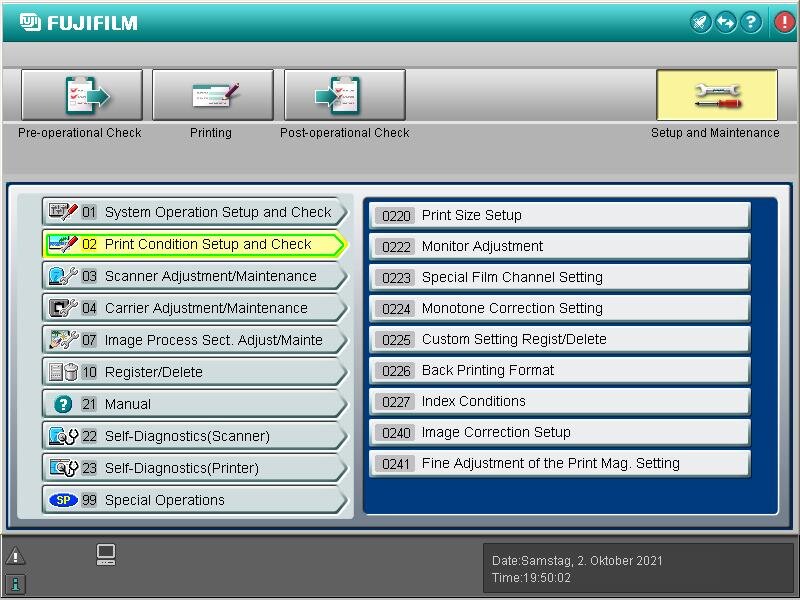Open 99 Special Operations category
The height and width of the screenshot is (600, 800).
tap(194, 500)
